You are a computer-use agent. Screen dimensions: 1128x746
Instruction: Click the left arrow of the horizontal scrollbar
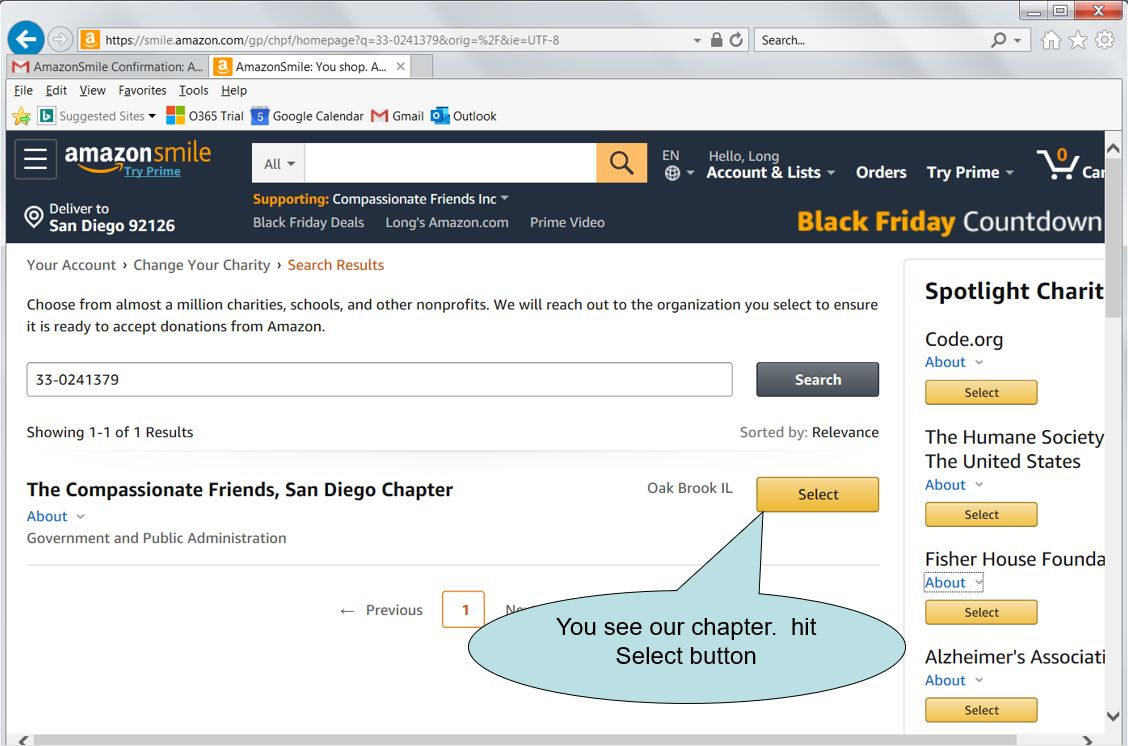pos(23,740)
